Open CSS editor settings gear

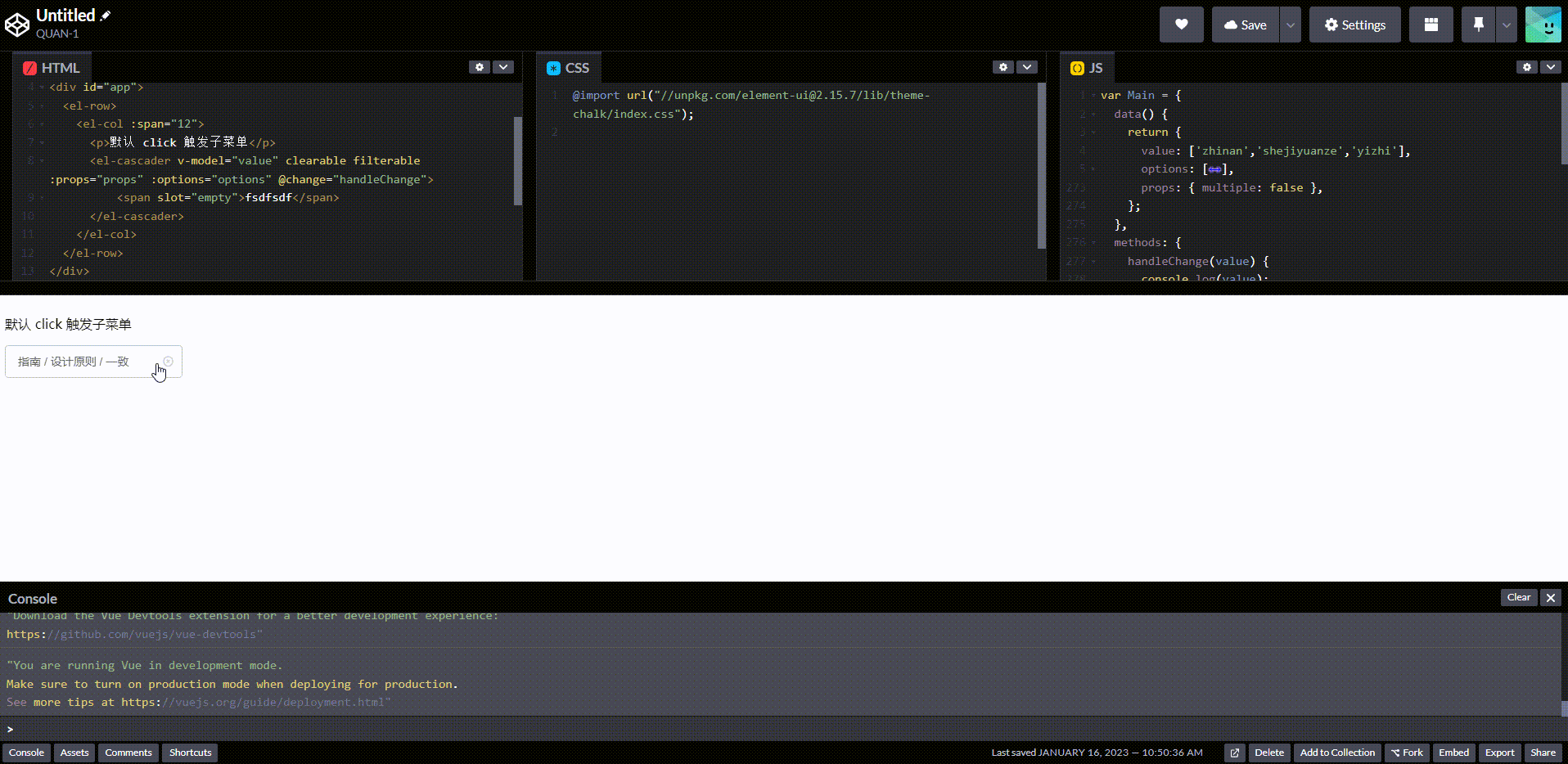click(x=1003, y=67)
